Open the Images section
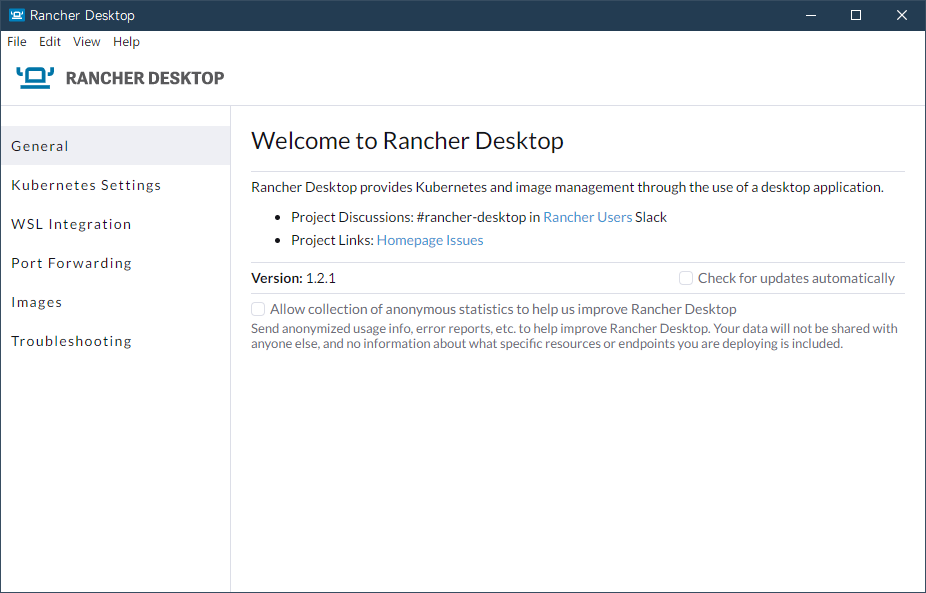 pos(115,302)
